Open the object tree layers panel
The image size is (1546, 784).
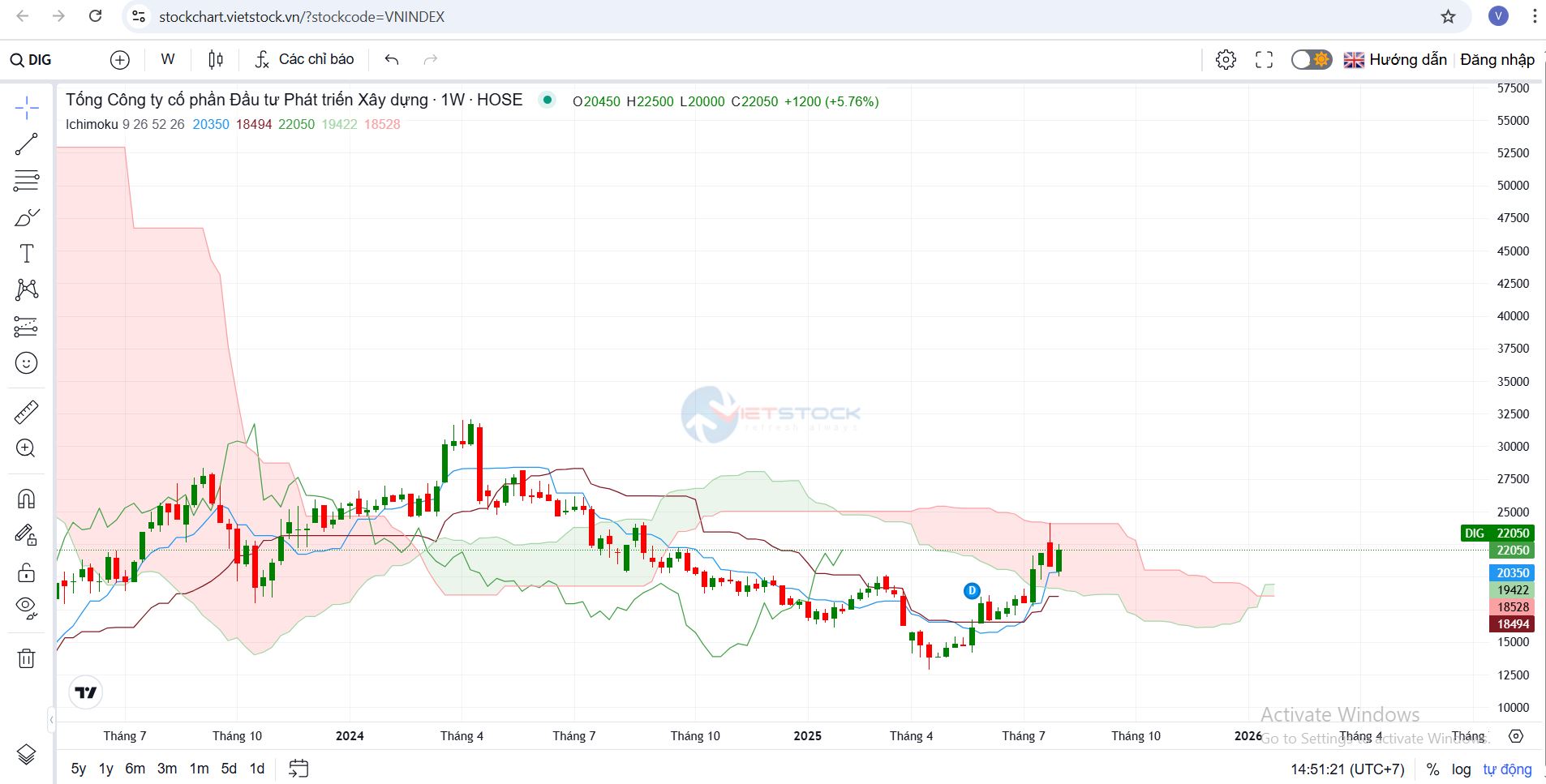[26, 755]
